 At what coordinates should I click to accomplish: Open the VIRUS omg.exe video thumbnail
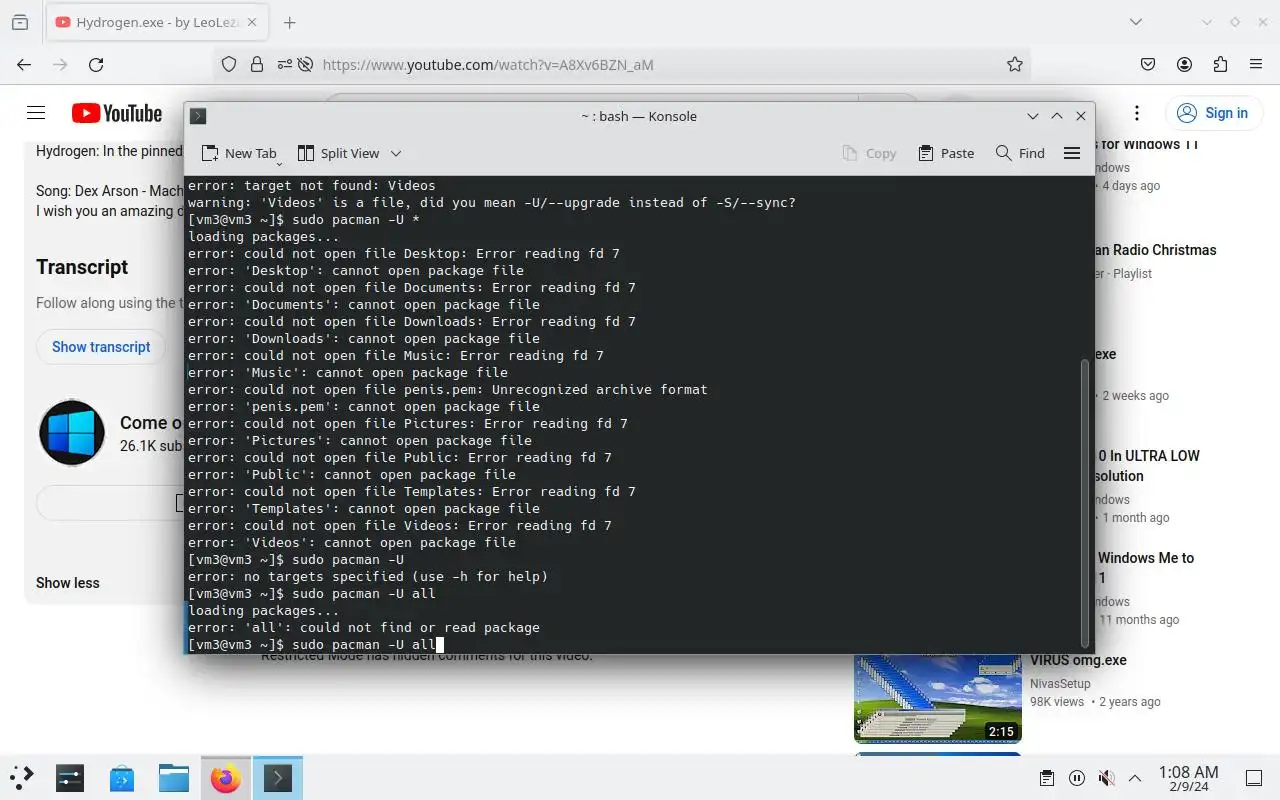[x=938, y=698]
